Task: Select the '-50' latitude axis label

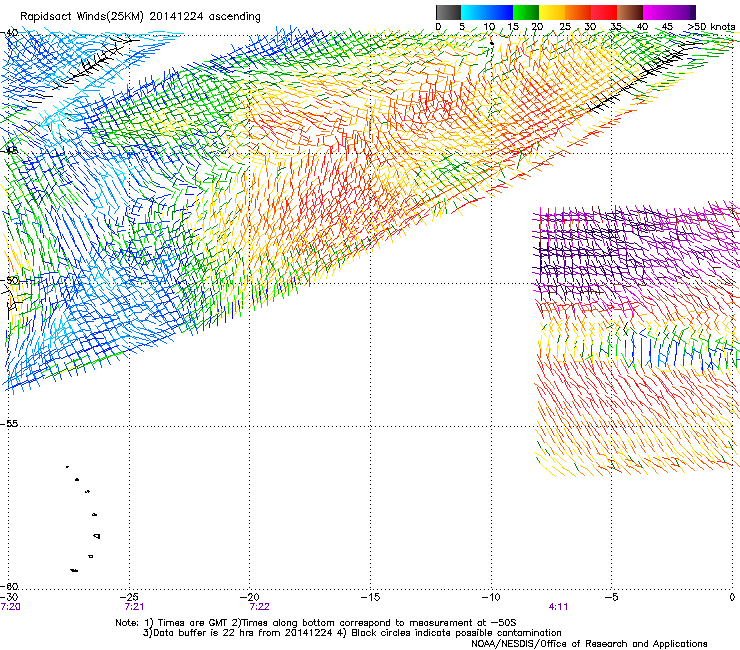Action: point(9,280)
